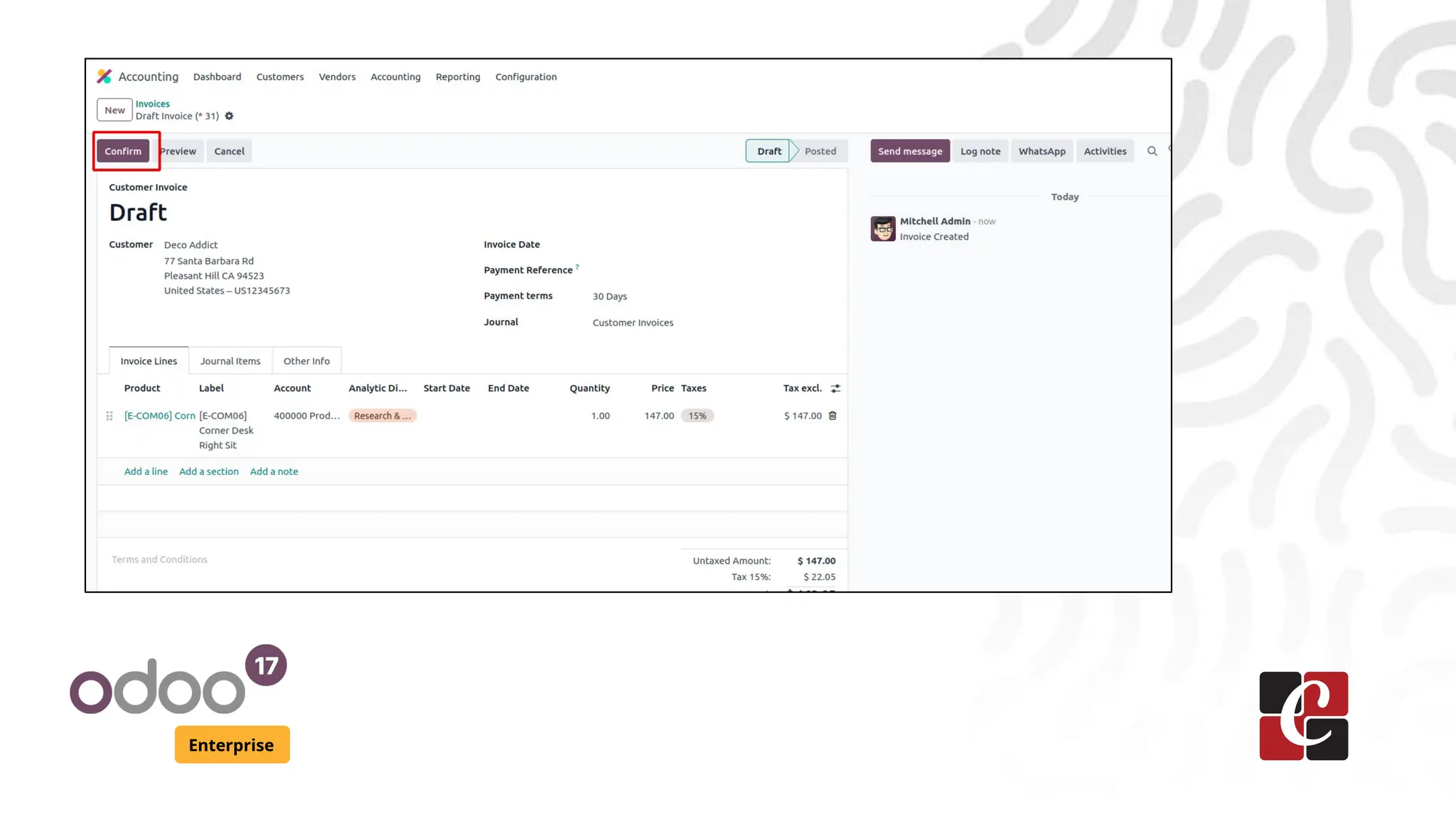
Task: Open the gear actions menu beside Draft Invoice
Action: 229,116
